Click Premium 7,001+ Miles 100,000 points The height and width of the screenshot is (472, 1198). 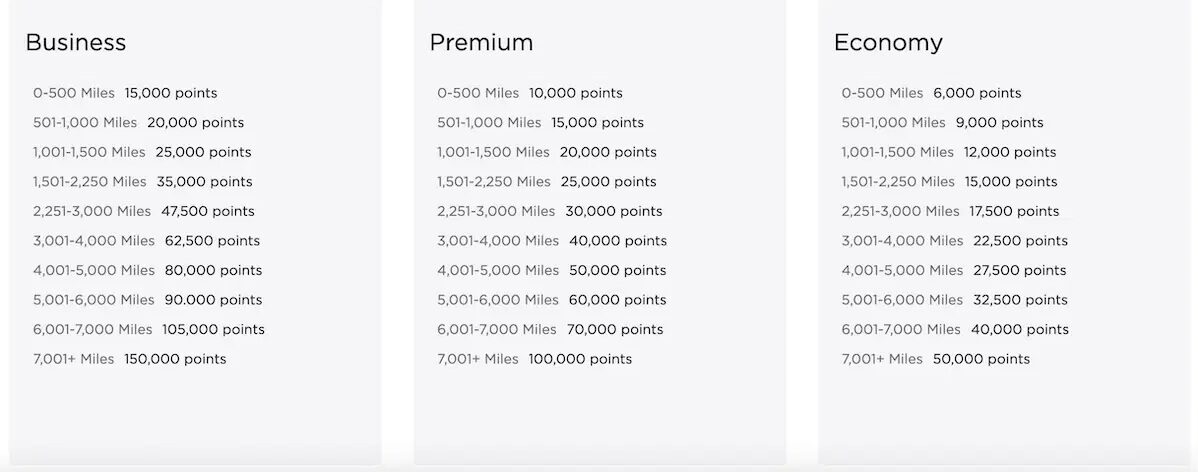(x=534, y=359)
